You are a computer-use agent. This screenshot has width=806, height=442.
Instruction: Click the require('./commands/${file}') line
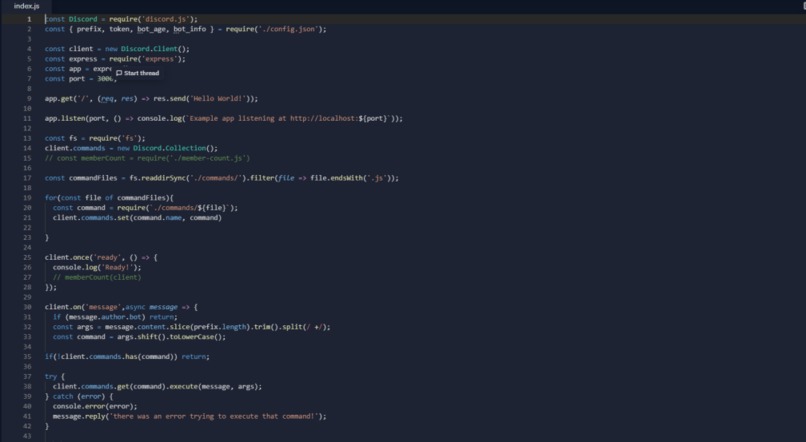click(145, 208)
